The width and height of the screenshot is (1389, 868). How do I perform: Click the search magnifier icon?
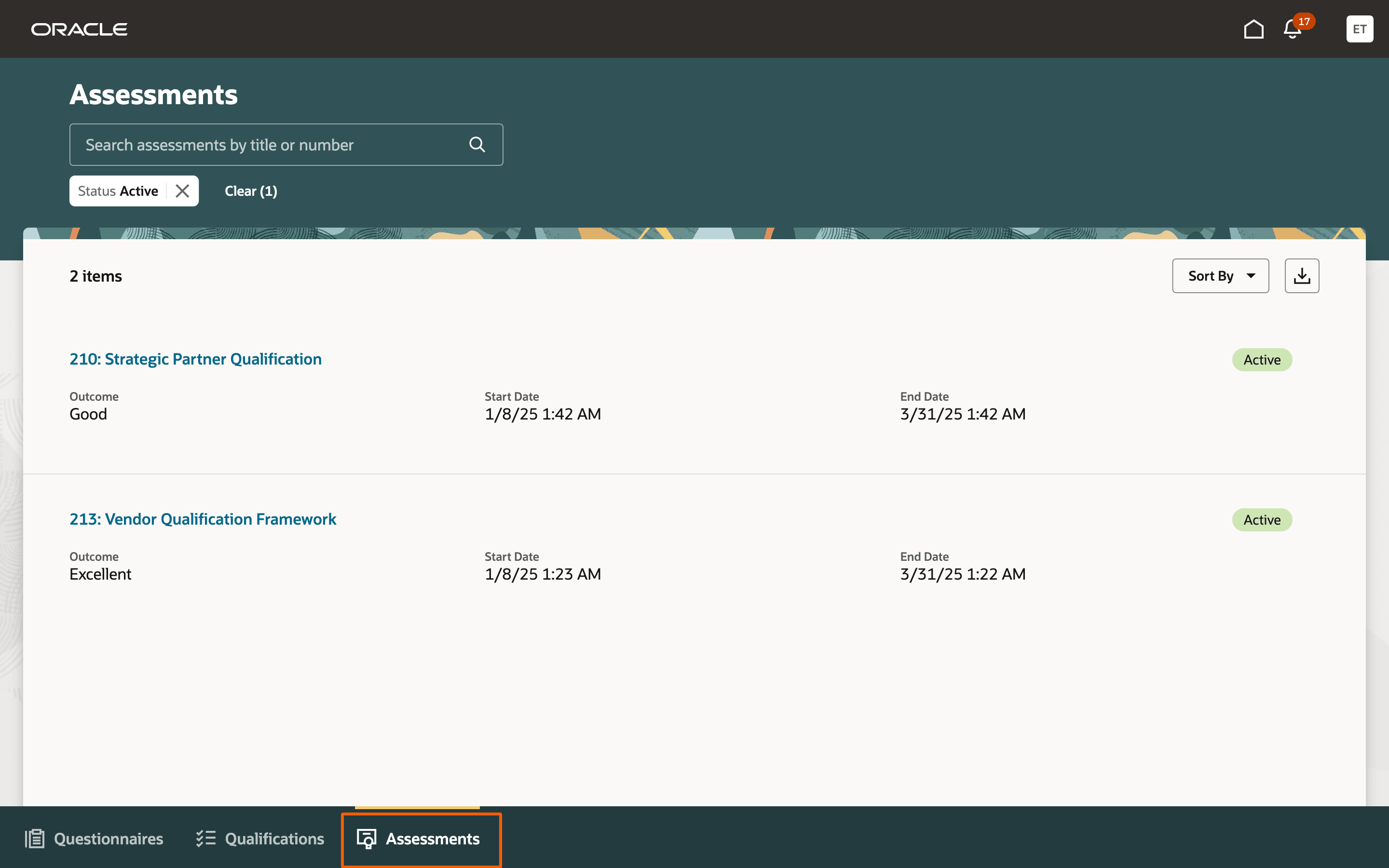[477, 145]
